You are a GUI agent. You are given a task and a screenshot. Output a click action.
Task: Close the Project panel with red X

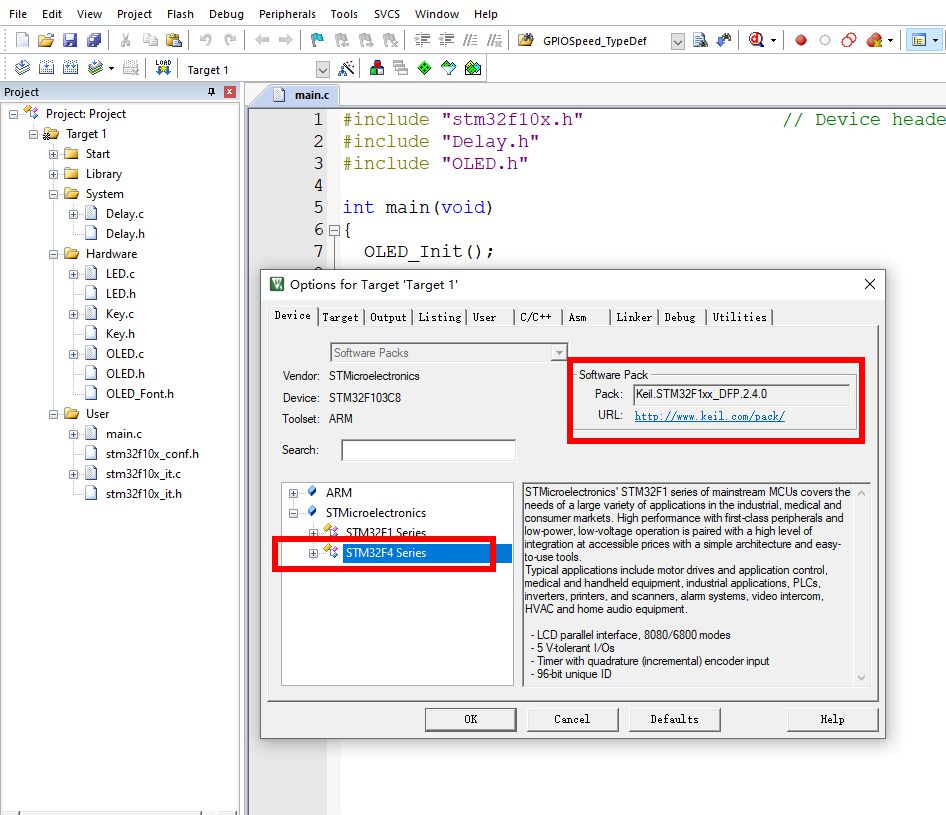click(x=229, y=92)
